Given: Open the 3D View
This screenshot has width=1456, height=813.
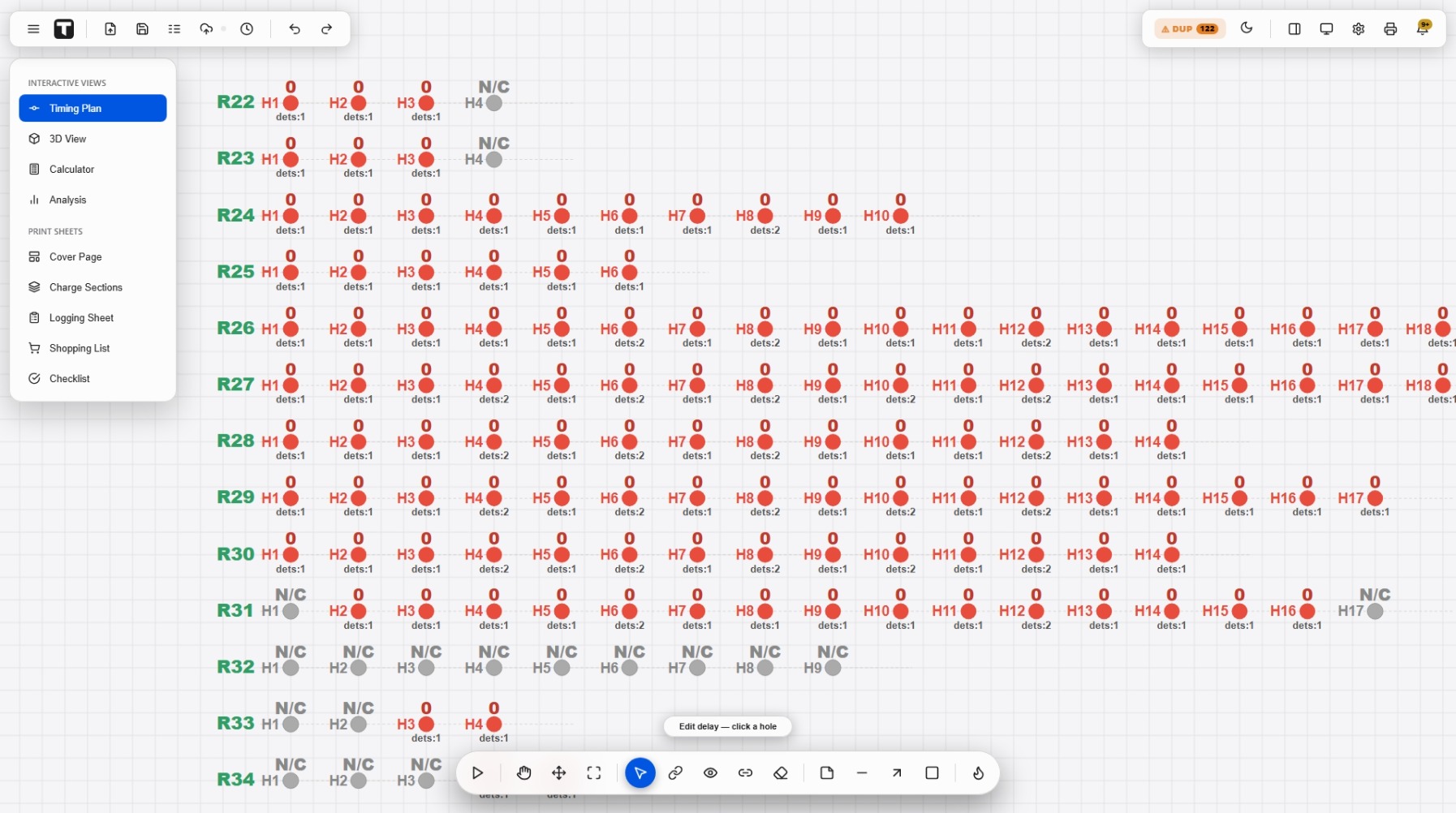Looking at the screenshot, I should pos(93,139).
